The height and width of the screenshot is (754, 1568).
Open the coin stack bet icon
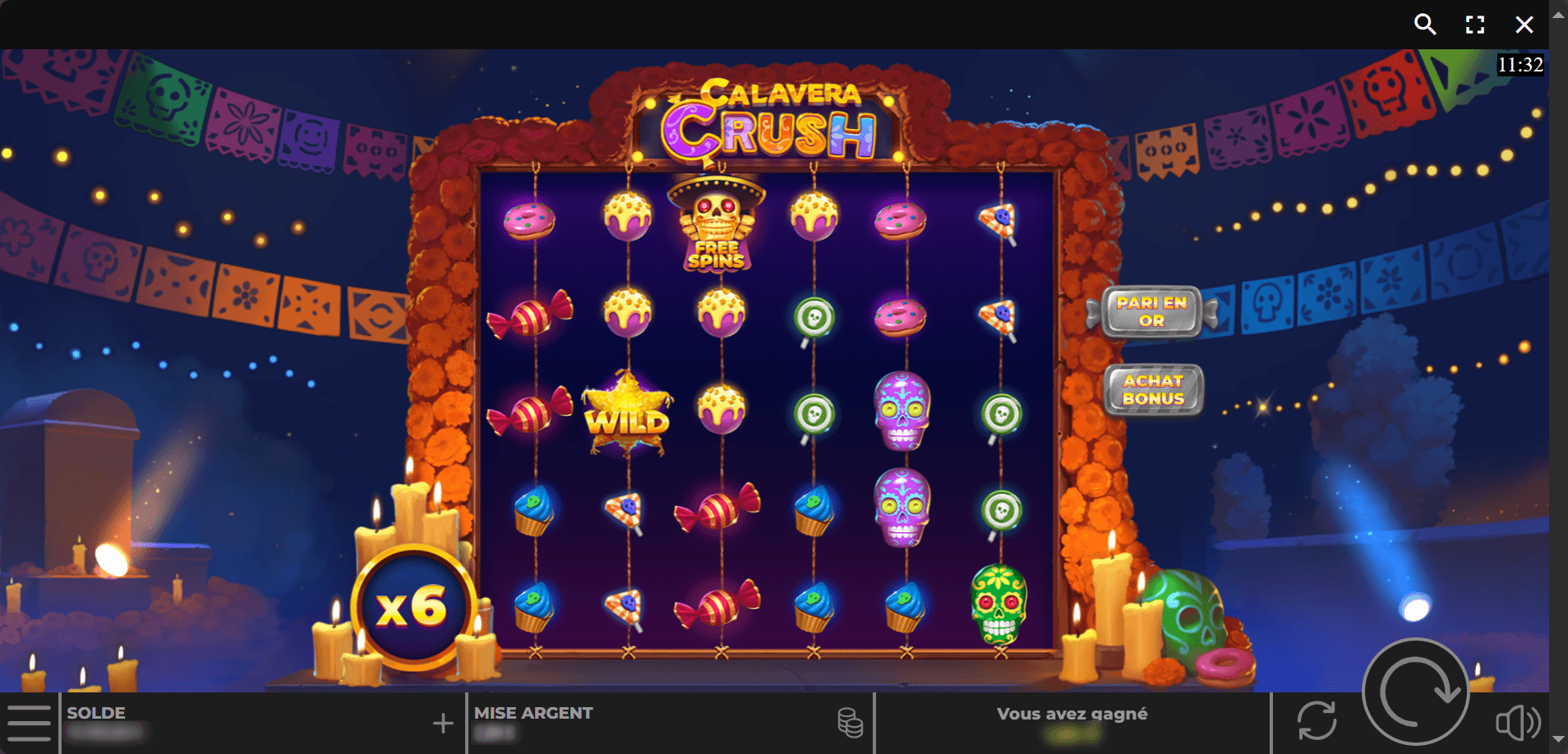point(850,723)
